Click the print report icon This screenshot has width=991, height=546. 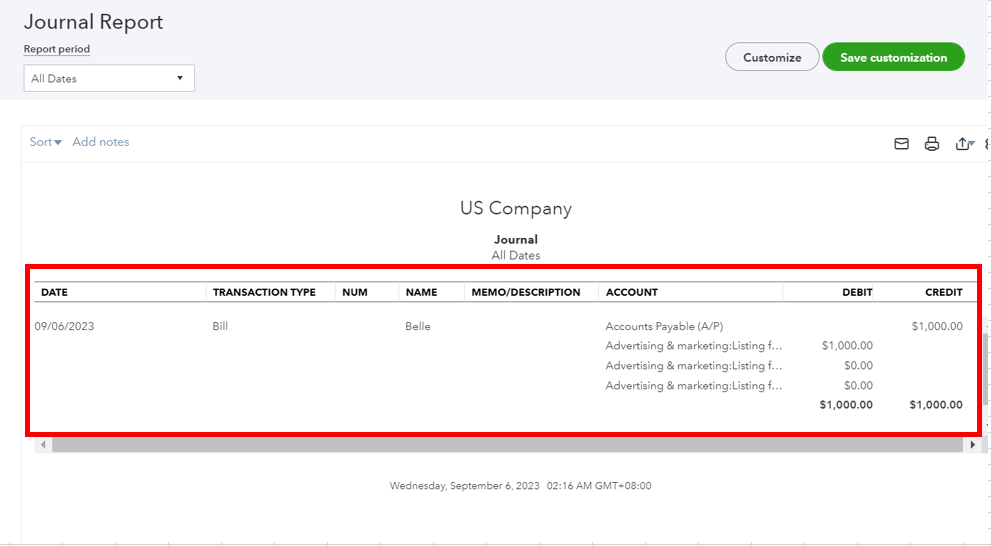pos(932,144)
